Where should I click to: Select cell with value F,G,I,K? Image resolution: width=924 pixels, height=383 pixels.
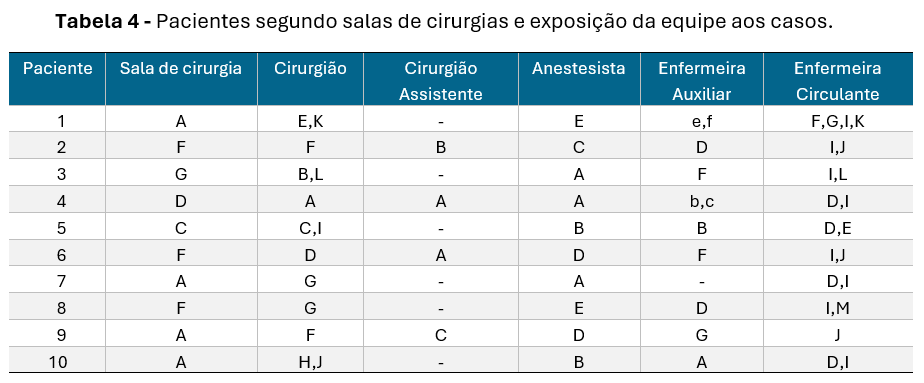point(838,120)
